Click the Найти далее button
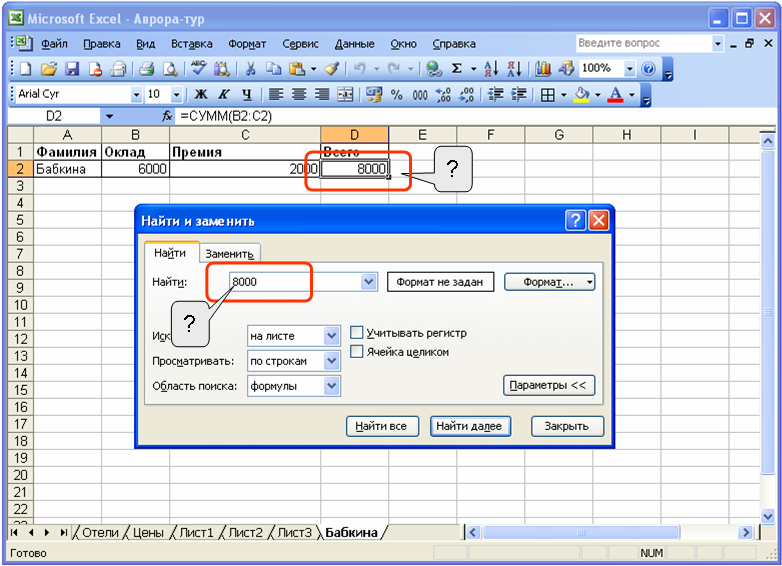This screenshot has height=566, width=782. [471, 426]
